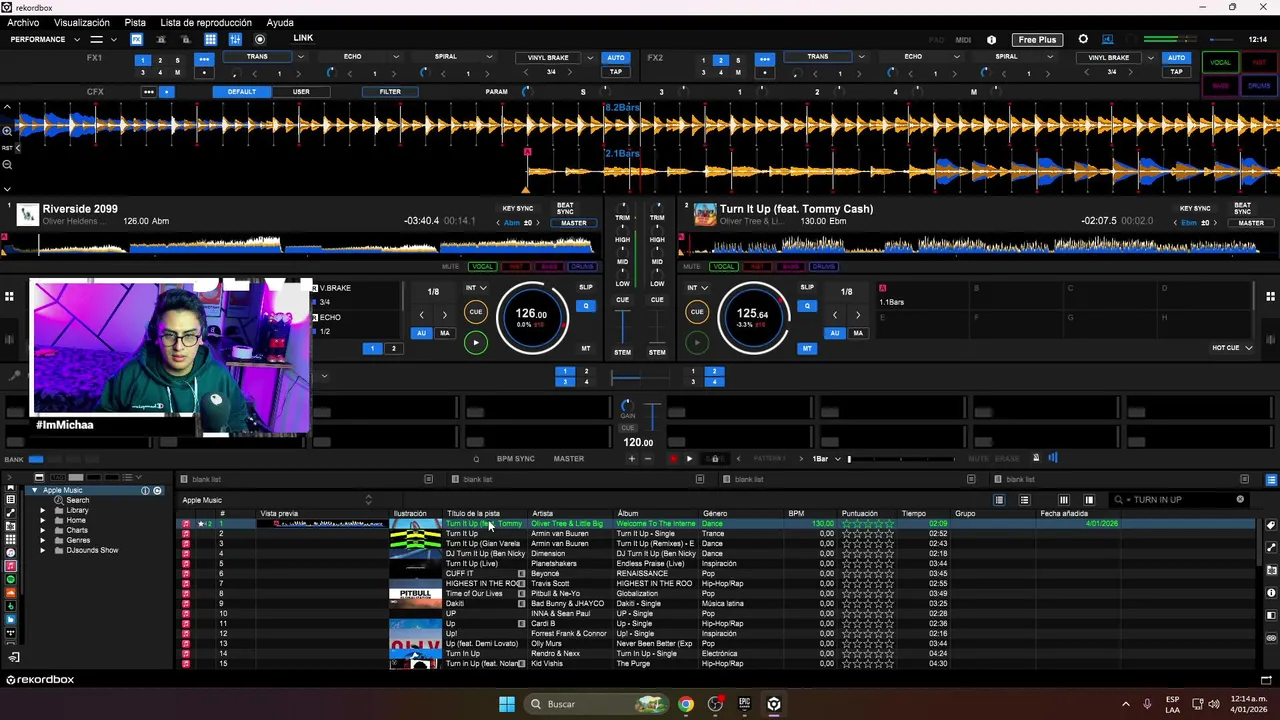Open Lista de reproducción menu
Image resolution: width=1280 pixels, height=720 pixels.
[x=206, y=23]
